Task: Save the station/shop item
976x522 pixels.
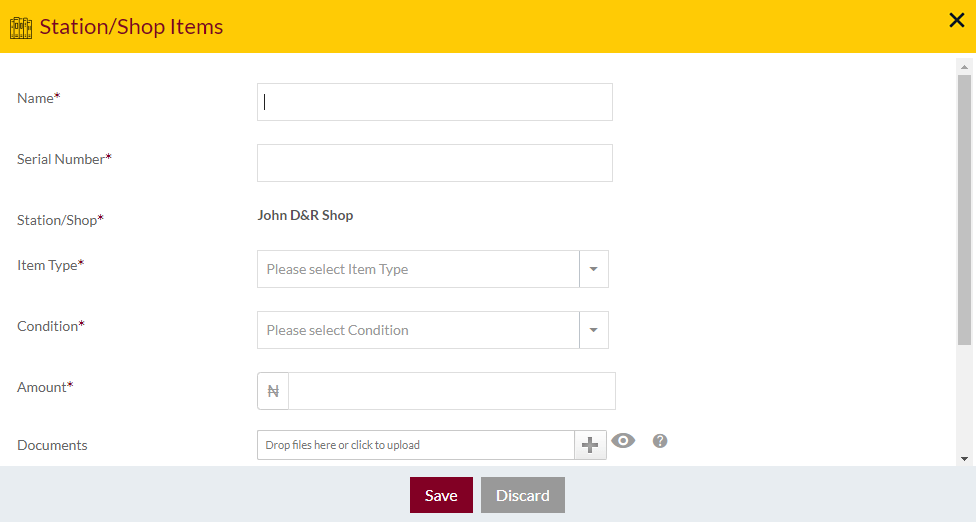Action: click(441, 495)
